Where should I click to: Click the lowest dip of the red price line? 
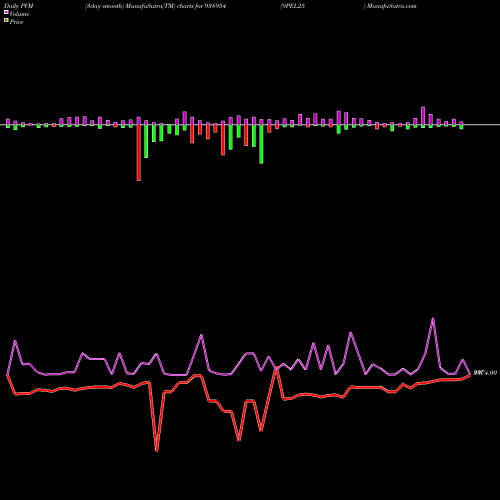[157, 450]
